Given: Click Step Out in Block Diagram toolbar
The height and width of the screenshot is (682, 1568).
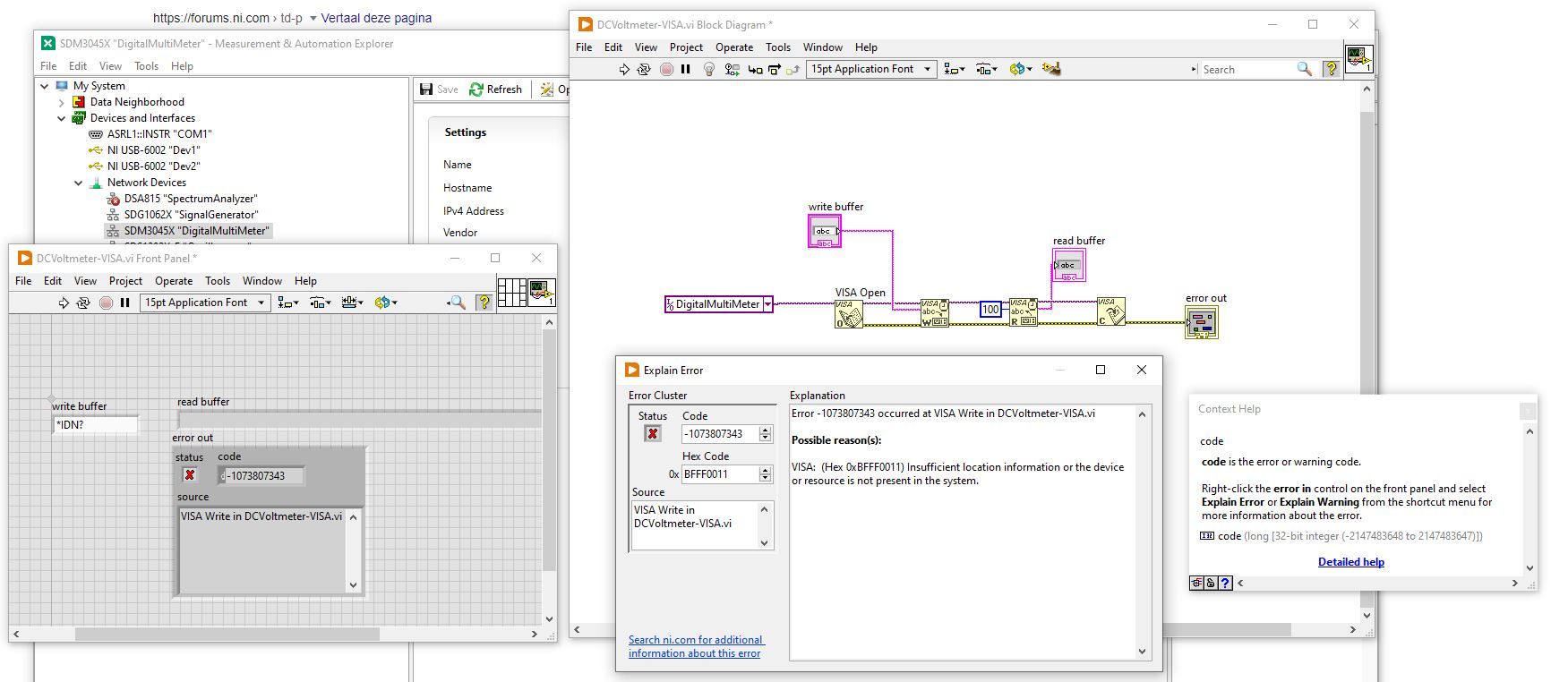Looking at the screenshot, I should tap(793, 69).
